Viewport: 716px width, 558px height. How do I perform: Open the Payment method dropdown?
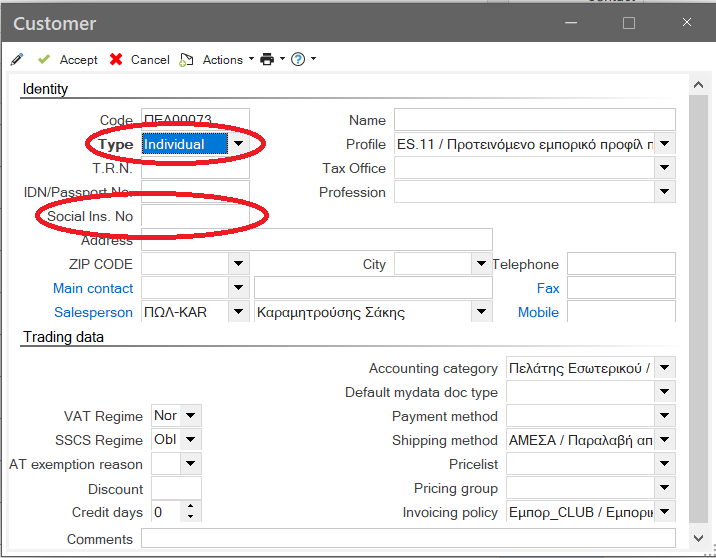coord(664,416)
